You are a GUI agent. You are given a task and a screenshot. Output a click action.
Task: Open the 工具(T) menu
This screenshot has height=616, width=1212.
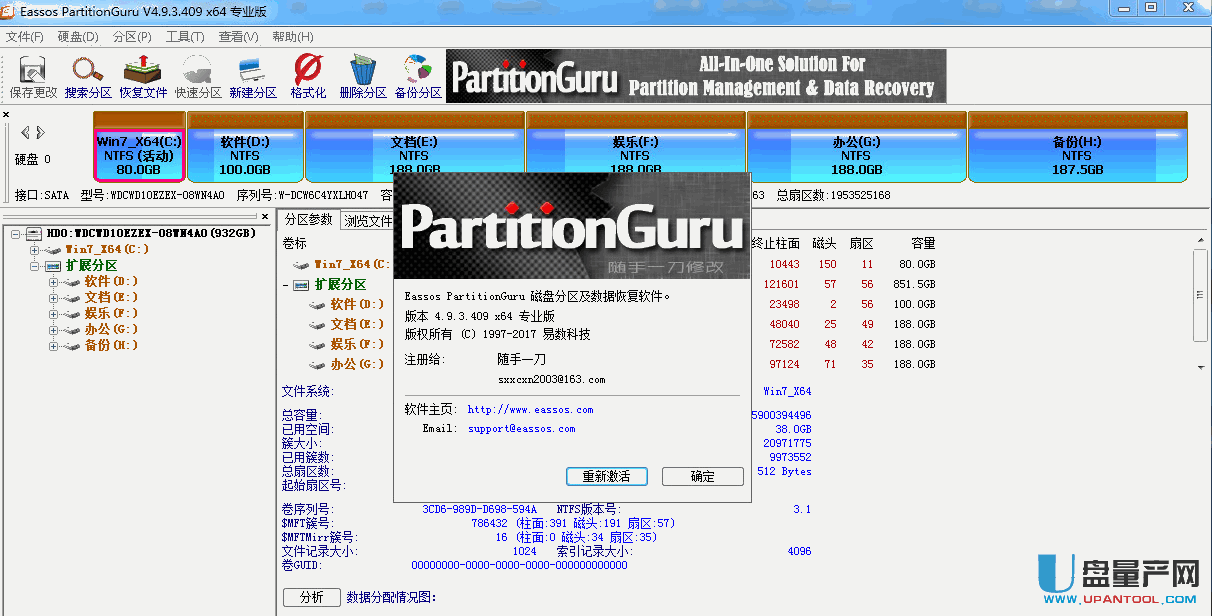(185, 37)
